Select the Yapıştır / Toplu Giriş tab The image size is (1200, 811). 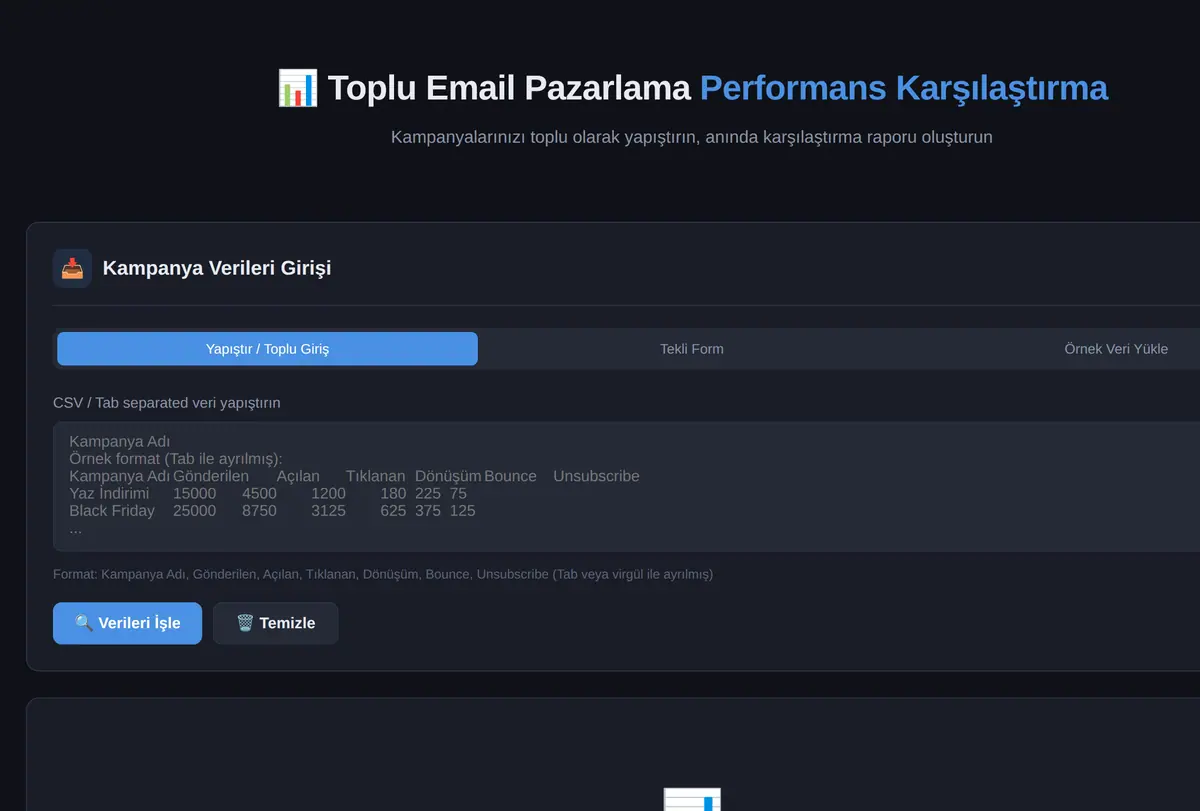(x=267, y=349)
